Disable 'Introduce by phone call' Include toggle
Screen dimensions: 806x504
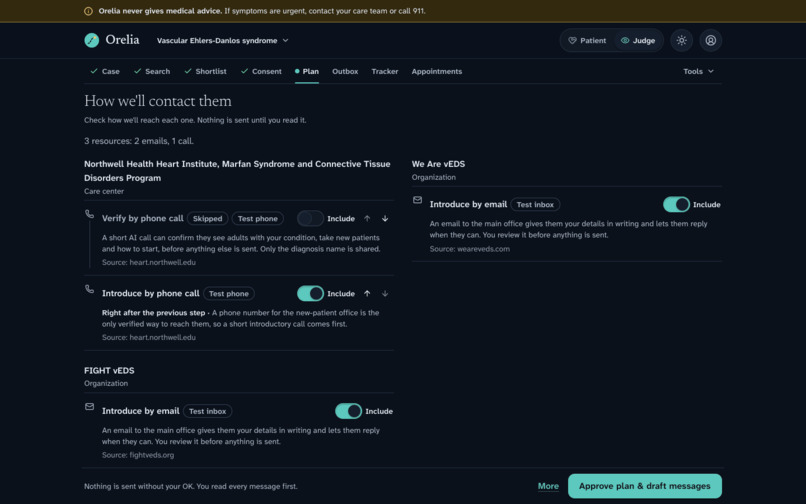pos(310,294)
